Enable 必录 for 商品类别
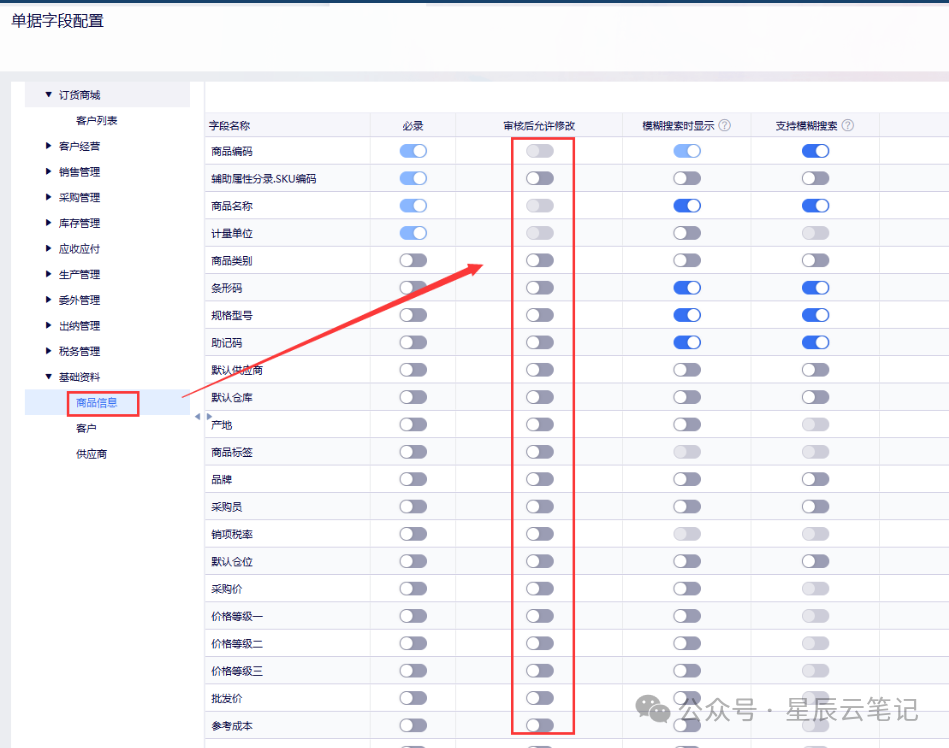The image size is (949, 748). [413, 260]
